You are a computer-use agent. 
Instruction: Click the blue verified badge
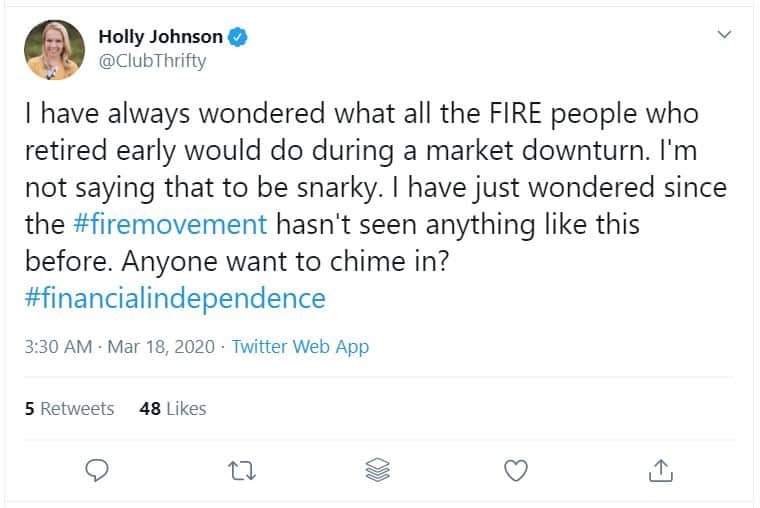click(237, 37)
